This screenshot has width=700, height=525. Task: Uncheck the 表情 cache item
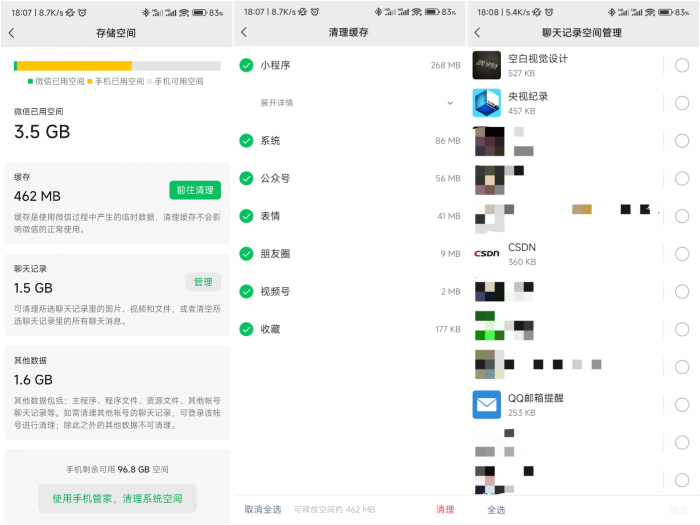[246, 216]
